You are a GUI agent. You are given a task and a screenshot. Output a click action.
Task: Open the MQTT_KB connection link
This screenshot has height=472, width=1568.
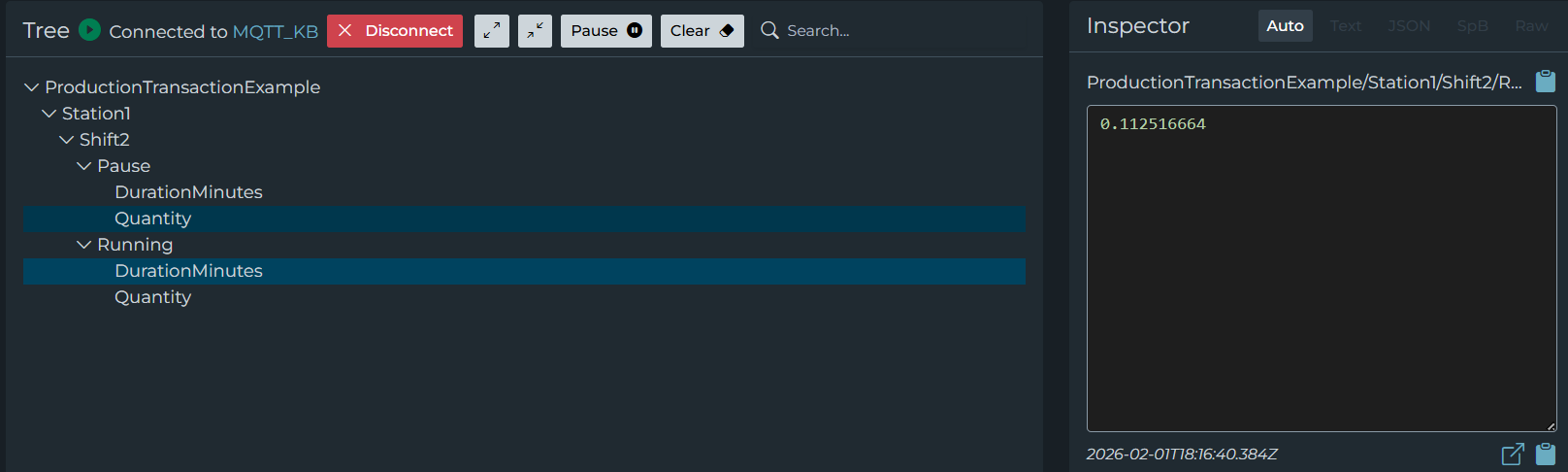276,31
